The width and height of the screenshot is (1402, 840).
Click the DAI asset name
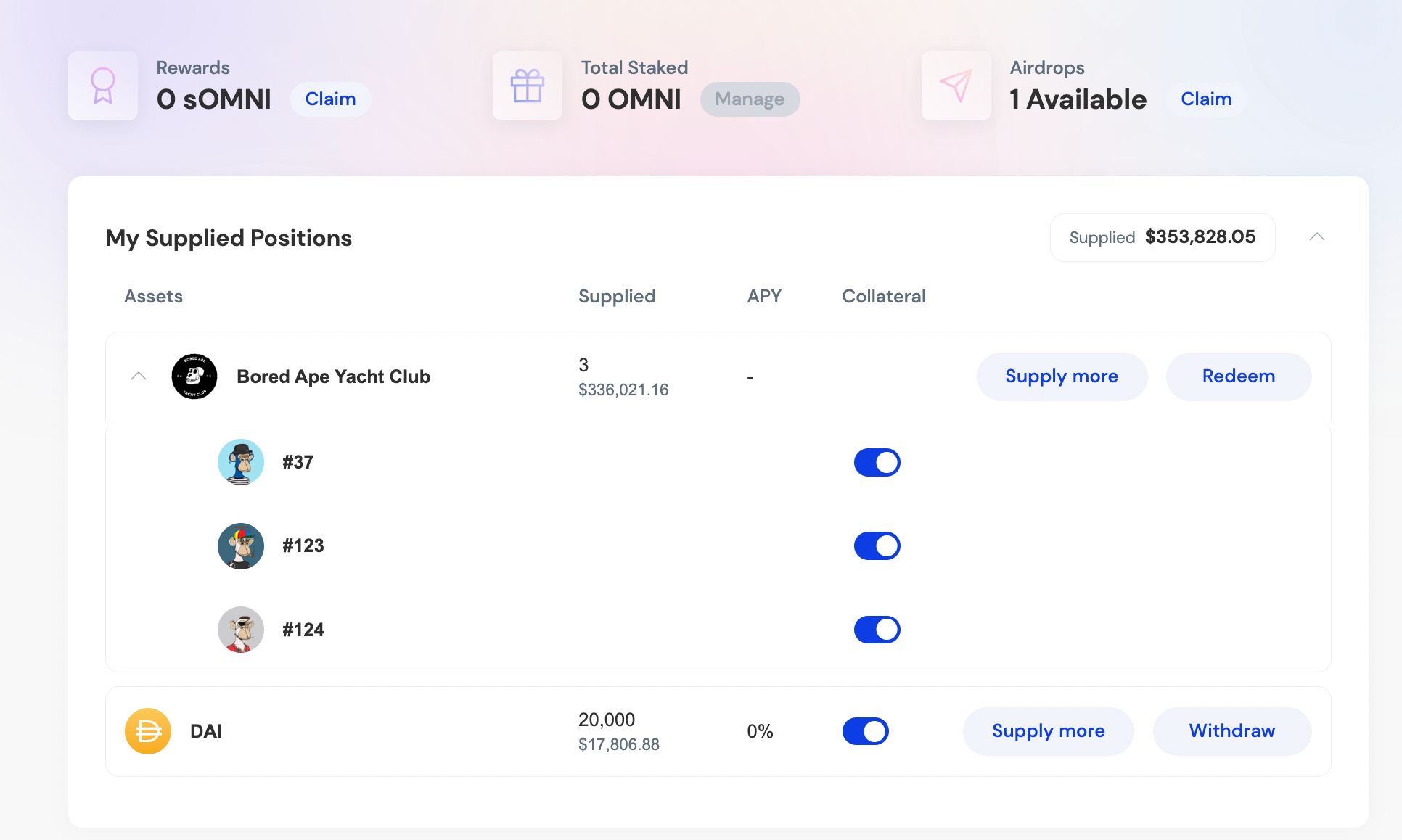pyautogui.click(x=206, y=731)
